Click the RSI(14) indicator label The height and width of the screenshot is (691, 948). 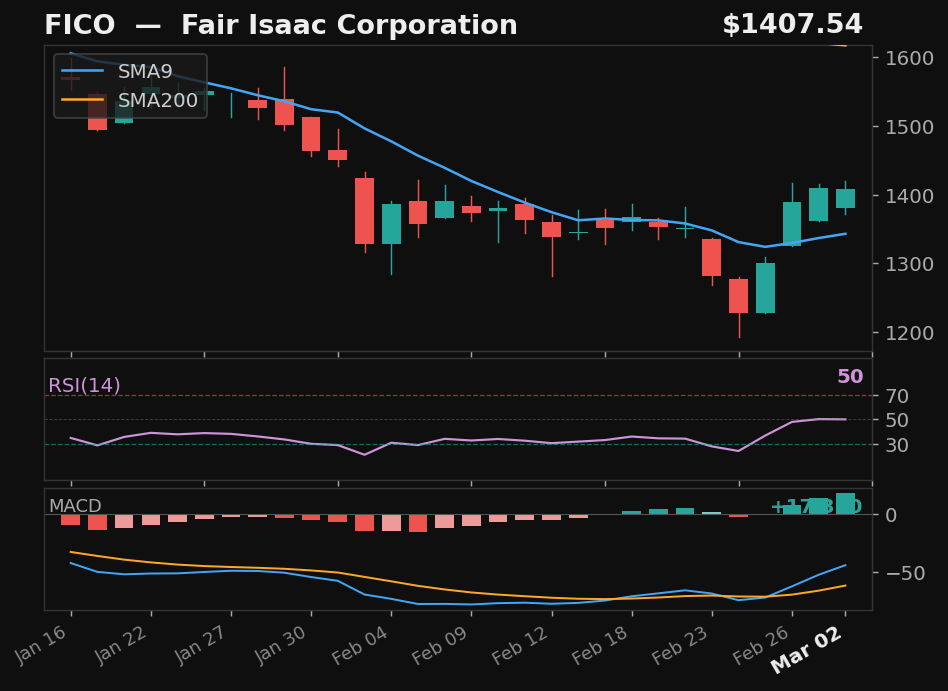(x=84, y=384)
